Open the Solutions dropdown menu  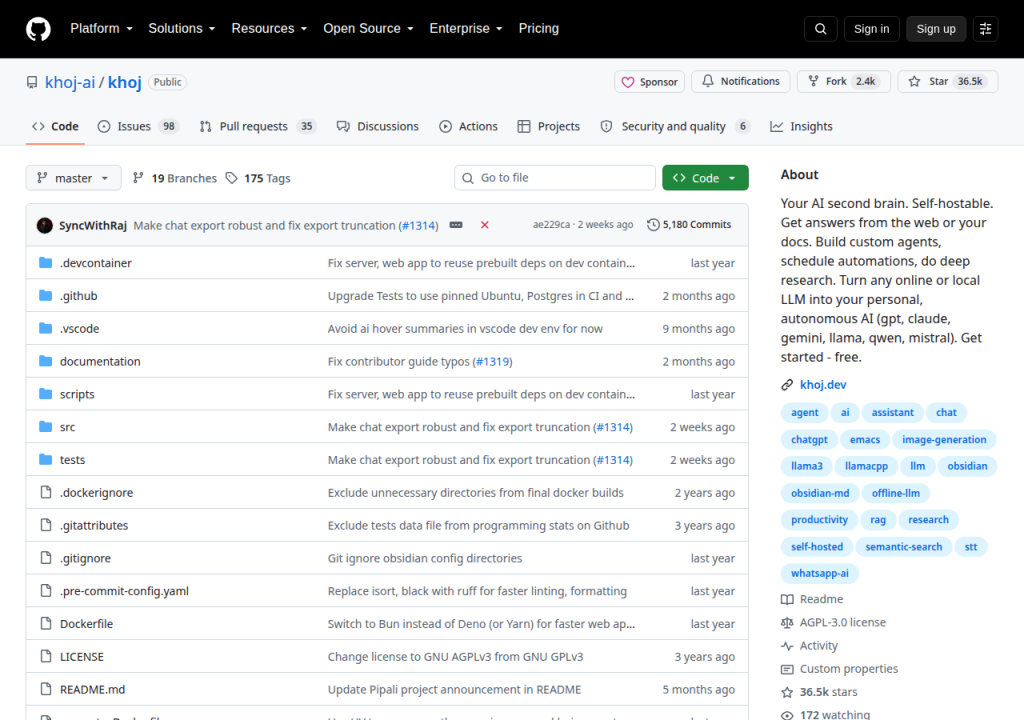click(182, 29)
